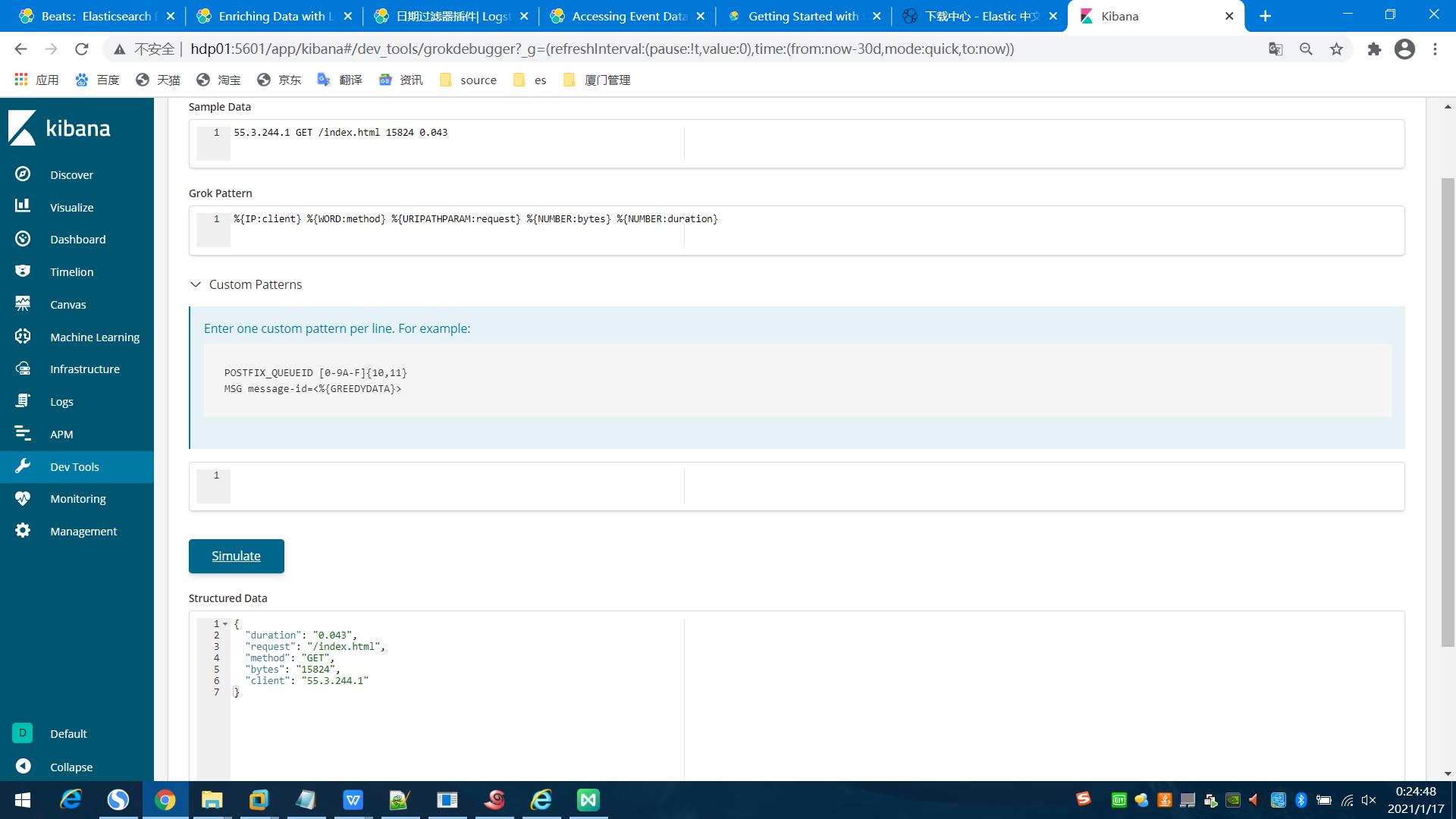Switch to the Getting Started browser tab

coord(802,16)
